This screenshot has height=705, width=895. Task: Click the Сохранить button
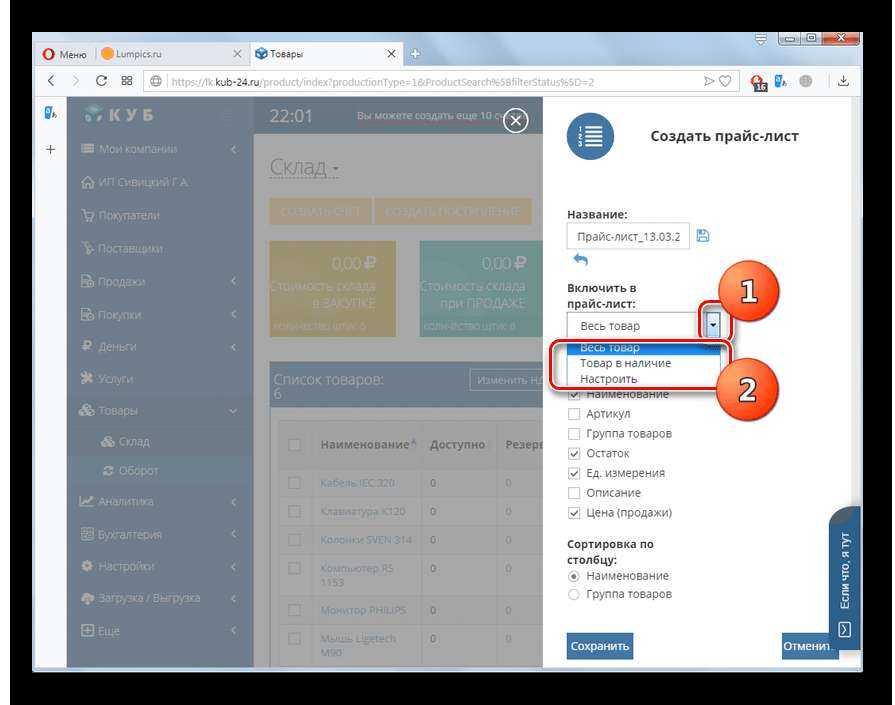pos(600,646)
